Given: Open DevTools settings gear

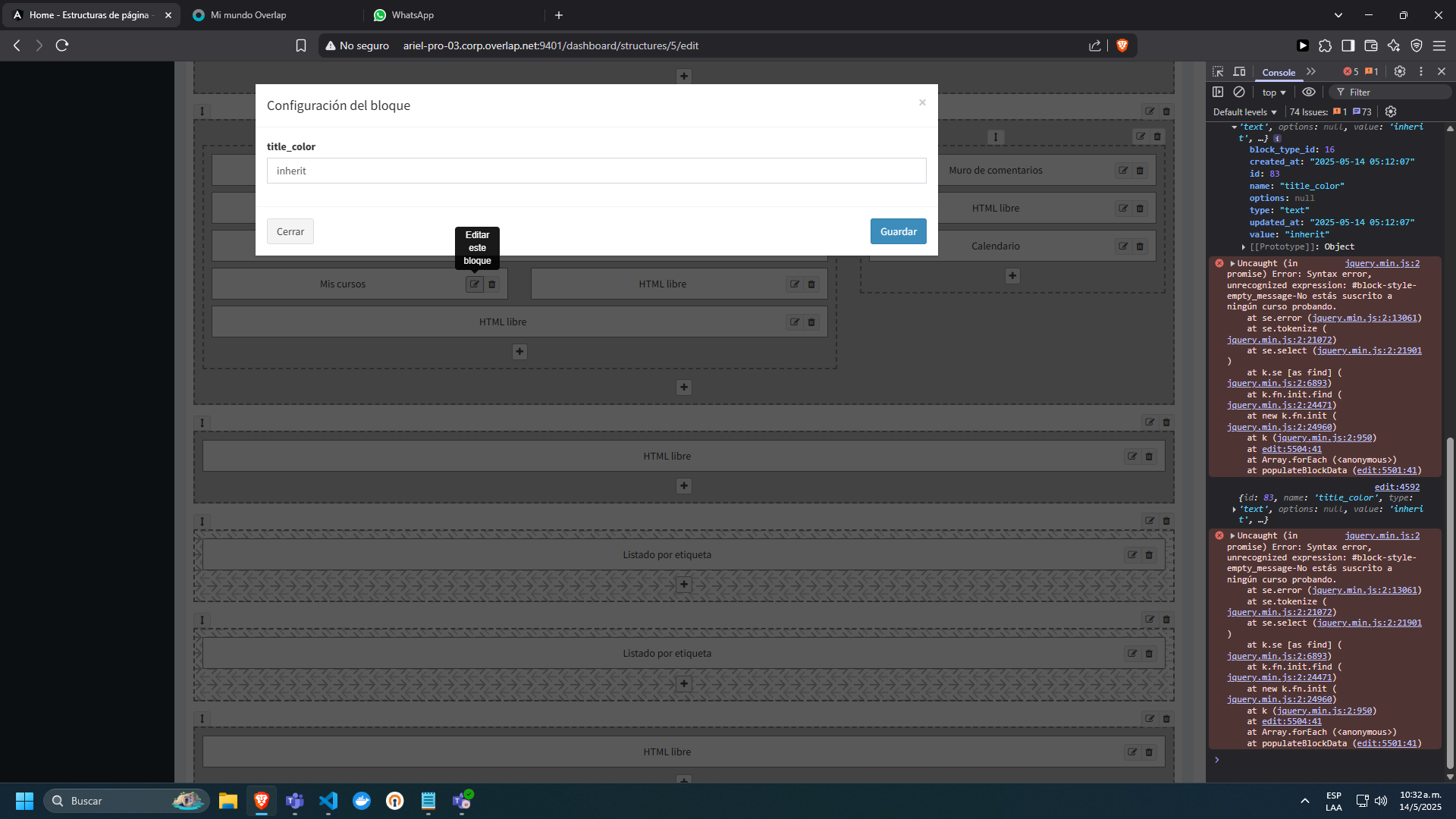Looking at the screenshot, I should click(x=1400, y=71).
